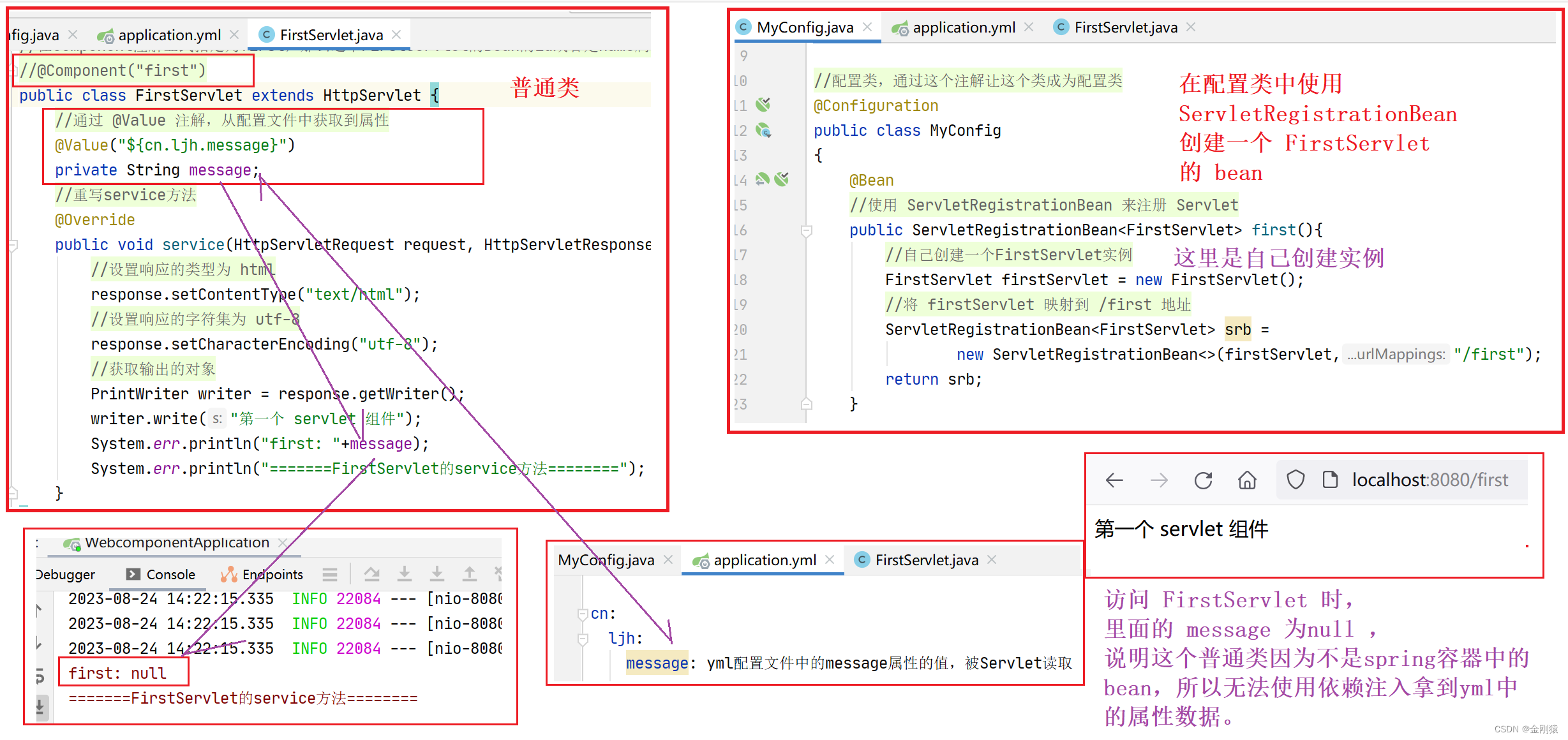Click the highlighted message key in application.yml
Viewport: 1568px width, 740px height.
tap(657, 663)
